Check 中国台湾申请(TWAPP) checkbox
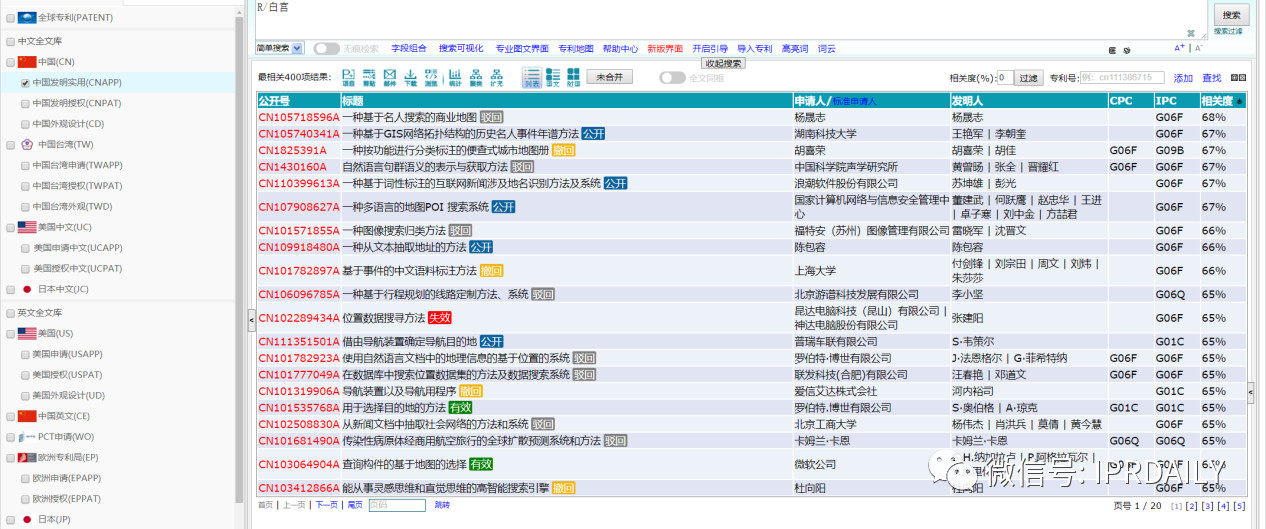 (25, 165)
